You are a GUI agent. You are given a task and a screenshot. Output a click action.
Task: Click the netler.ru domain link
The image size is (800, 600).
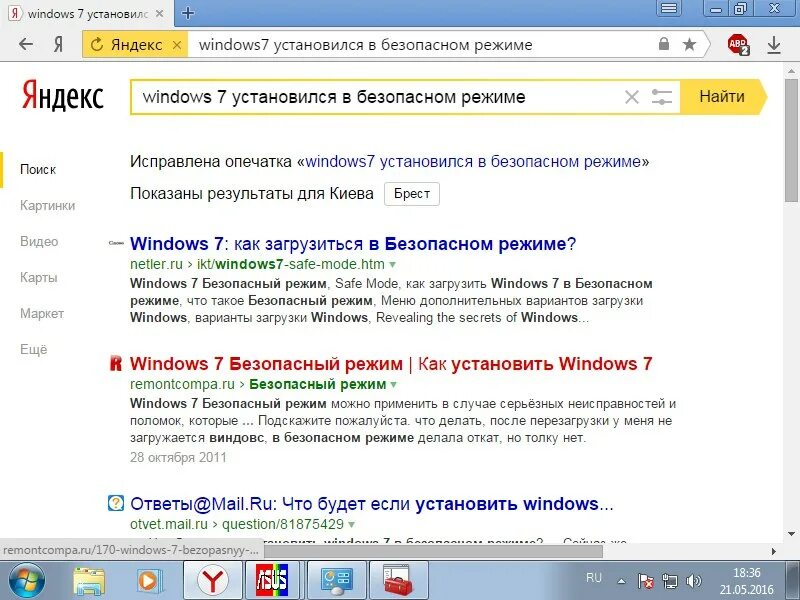[x=156, y=264]
